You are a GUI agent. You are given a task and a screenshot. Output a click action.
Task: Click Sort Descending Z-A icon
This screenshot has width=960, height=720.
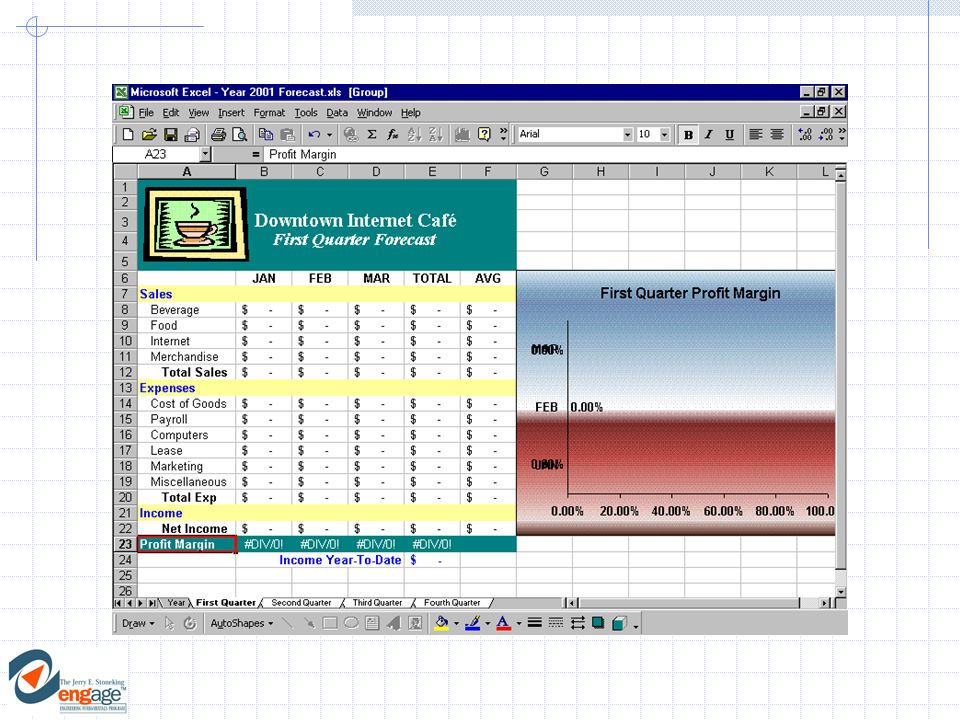(x=436, y=134)
